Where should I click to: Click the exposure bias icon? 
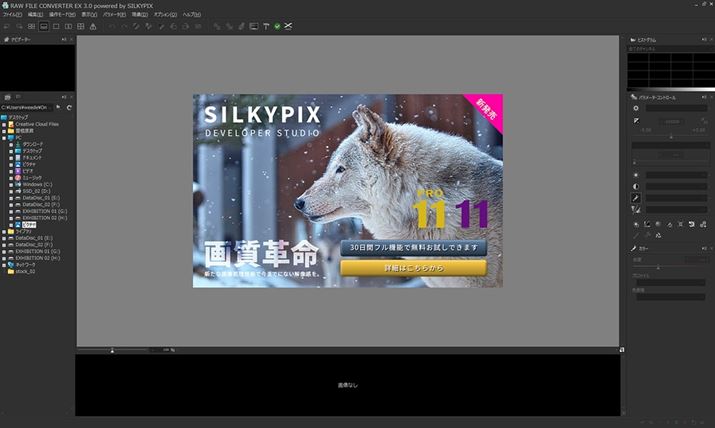(636, 121)
